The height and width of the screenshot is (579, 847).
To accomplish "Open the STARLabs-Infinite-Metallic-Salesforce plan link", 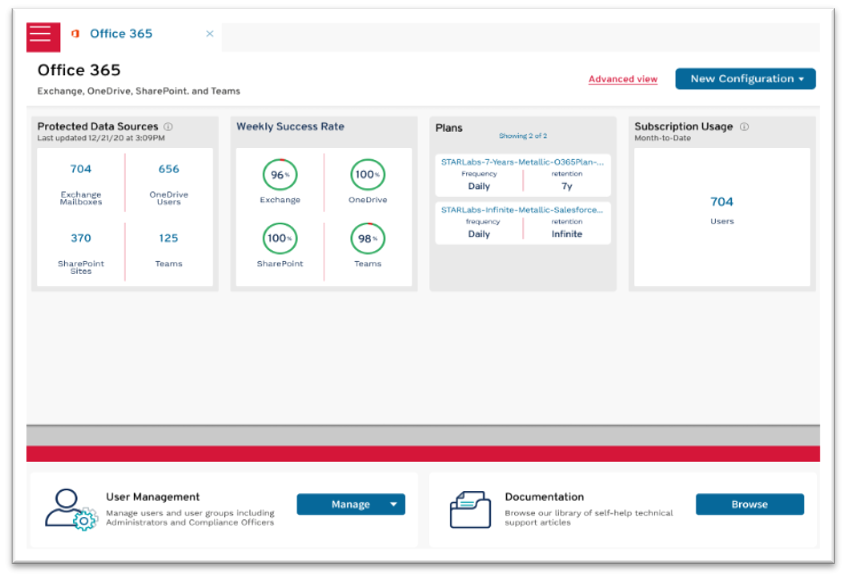I will [x=522, y=210].
